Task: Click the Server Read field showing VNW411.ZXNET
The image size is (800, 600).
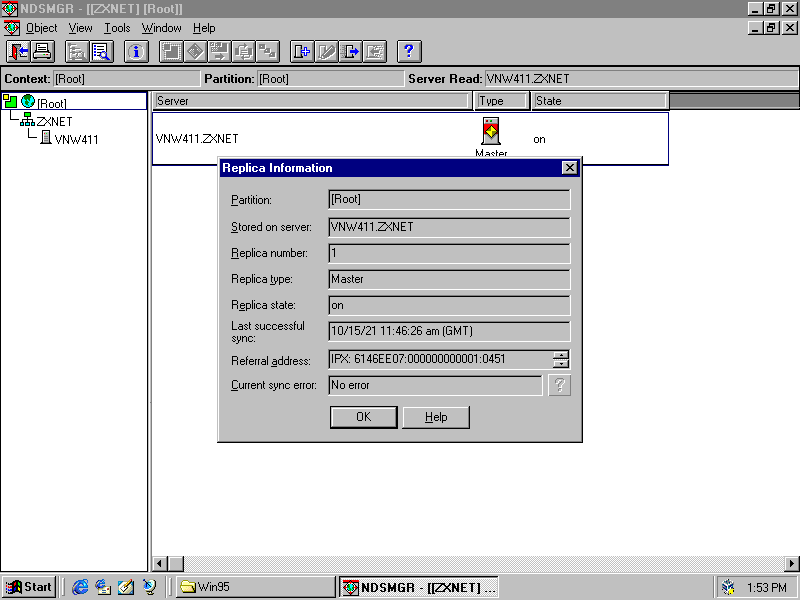Action: point(641,79)
